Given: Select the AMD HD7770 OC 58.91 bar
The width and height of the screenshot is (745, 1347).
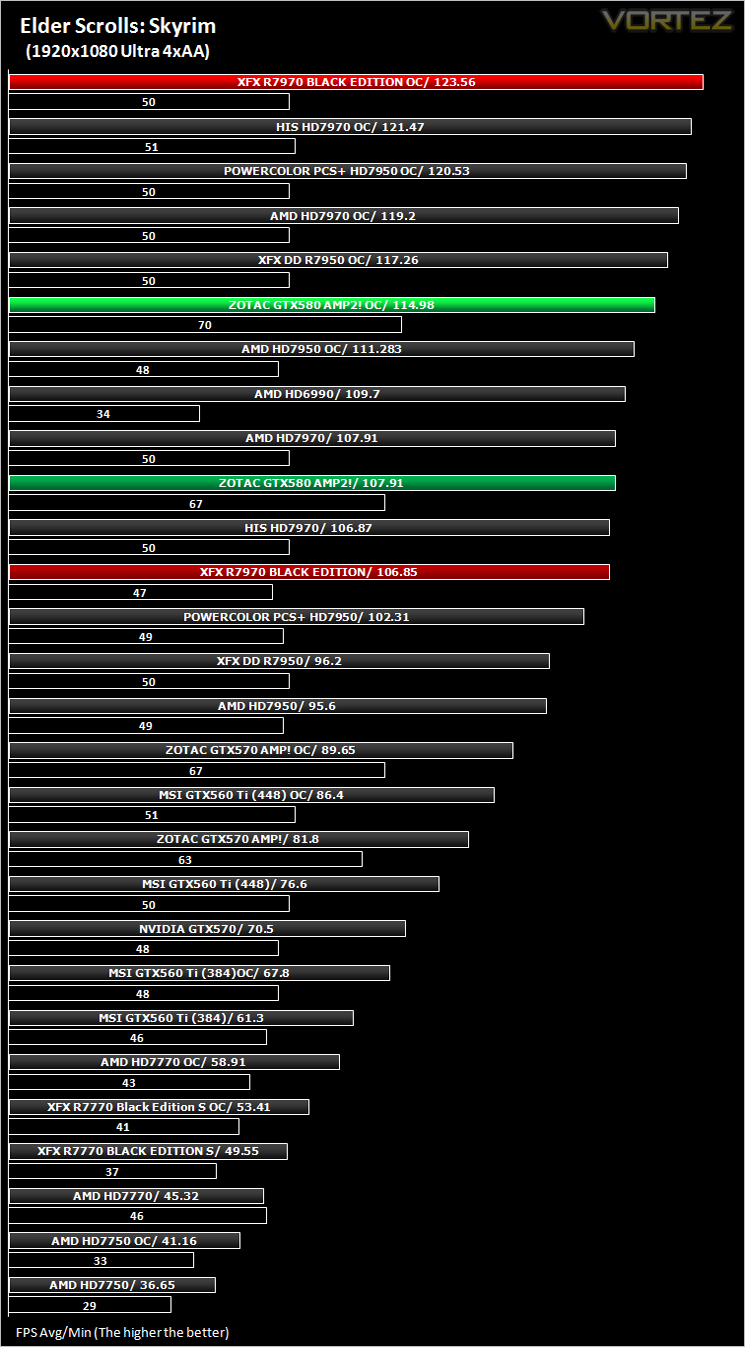Looking at the screenshot, I should (174, 1062).
